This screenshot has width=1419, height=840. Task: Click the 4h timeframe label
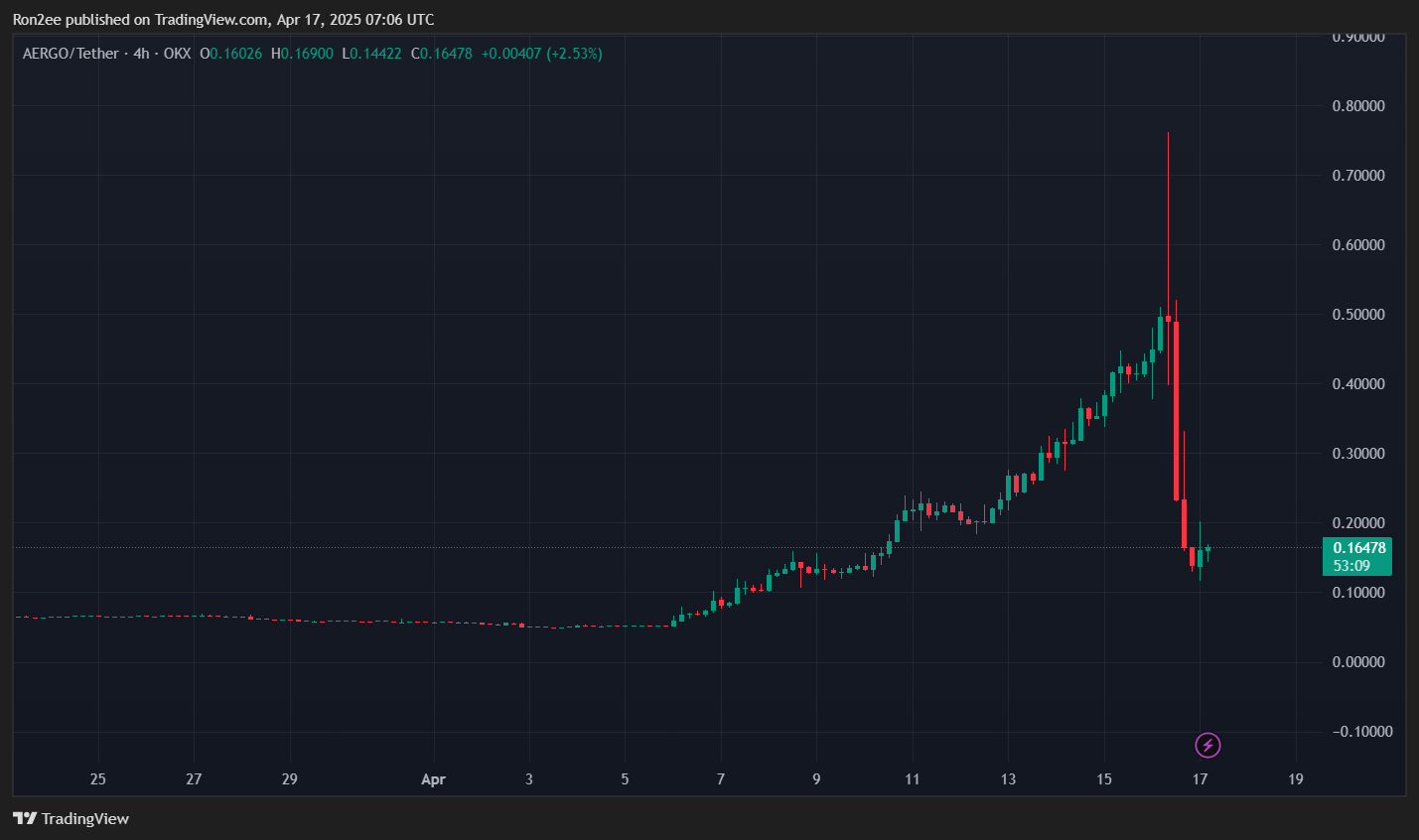[x=139, y=53]
